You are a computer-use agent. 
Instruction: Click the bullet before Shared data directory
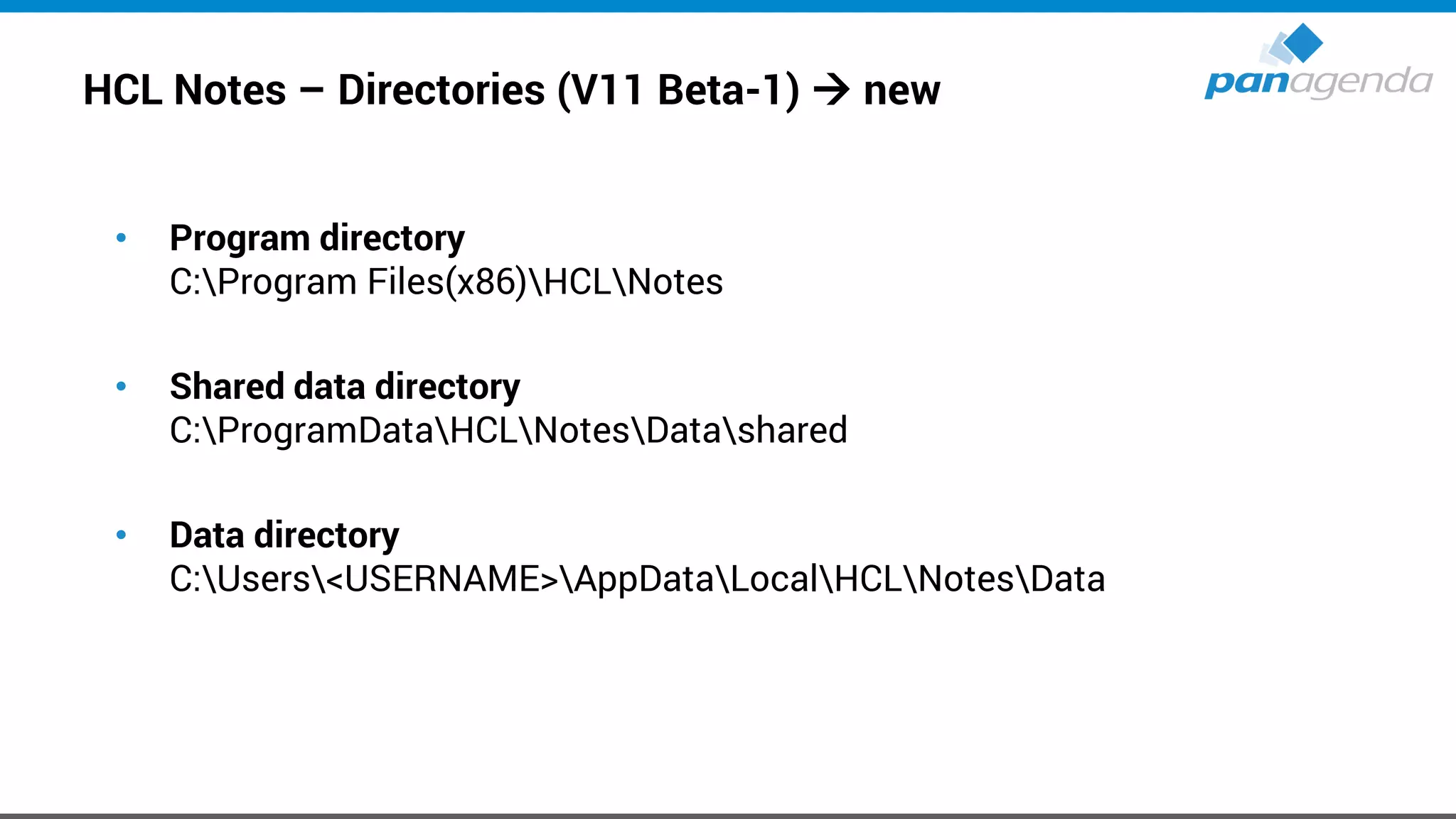122,387
